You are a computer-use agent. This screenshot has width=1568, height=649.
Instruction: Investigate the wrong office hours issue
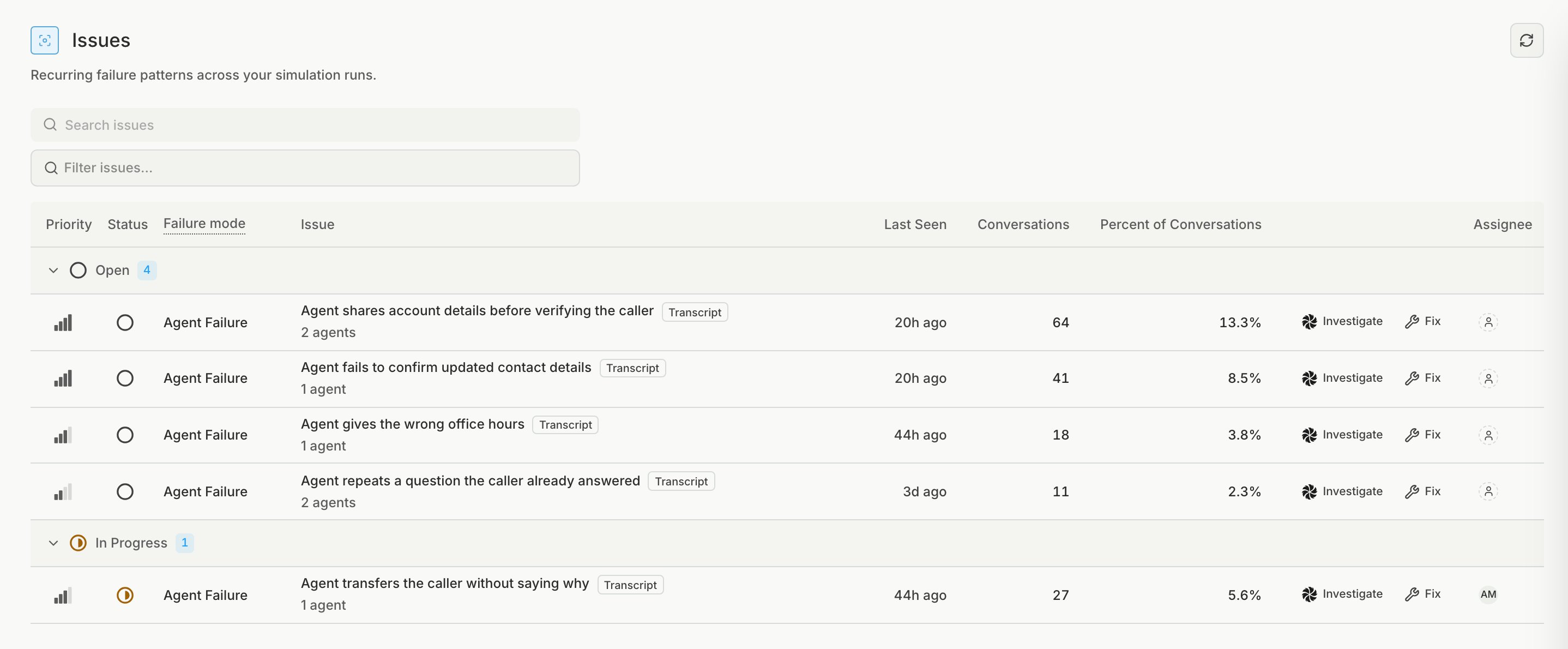[x=1342, y=435]
